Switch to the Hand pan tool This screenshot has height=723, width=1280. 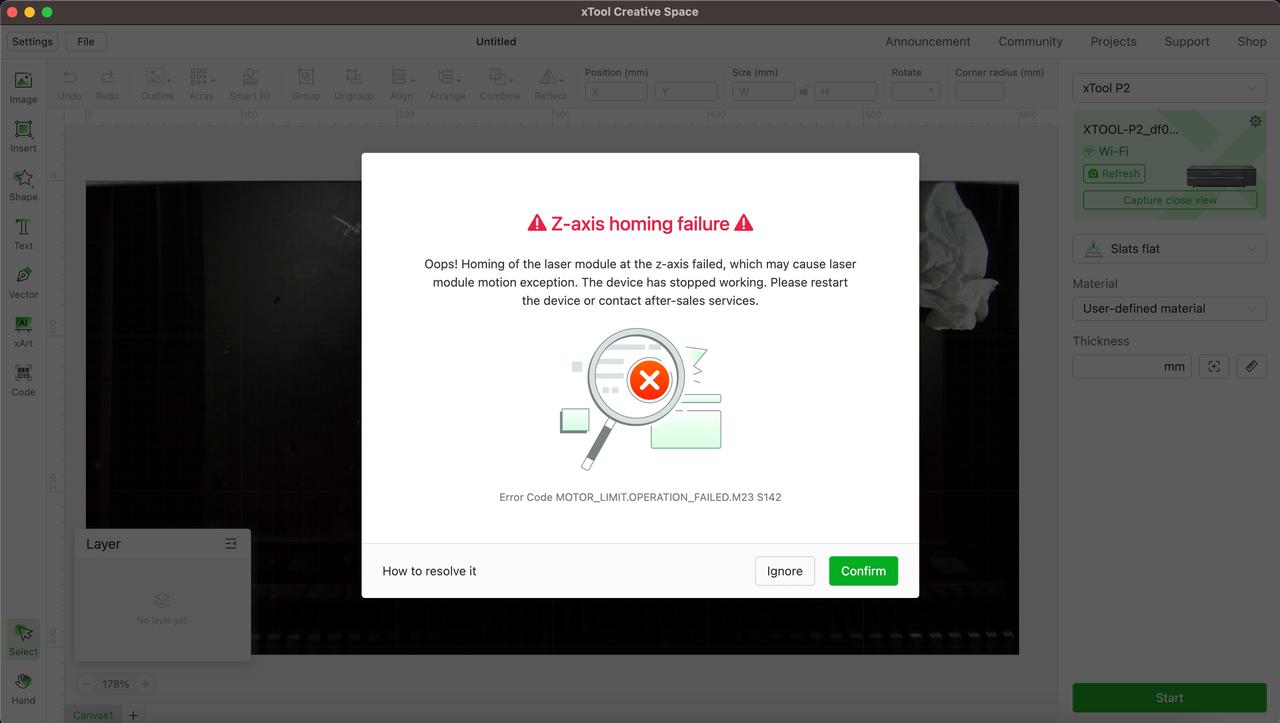(x=23, y=688)
